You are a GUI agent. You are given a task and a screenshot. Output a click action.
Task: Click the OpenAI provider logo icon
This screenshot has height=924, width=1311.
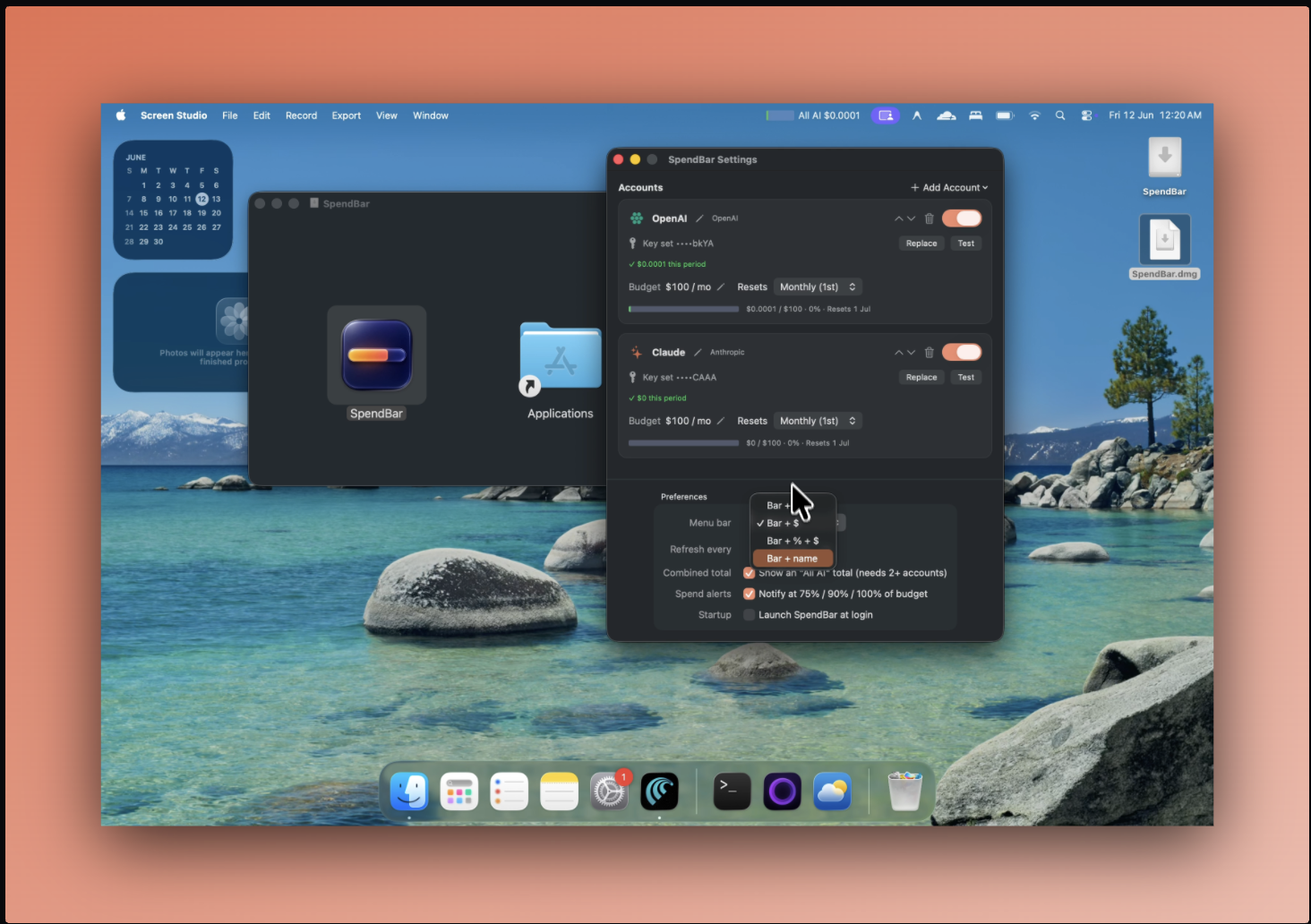coord(637,218)
